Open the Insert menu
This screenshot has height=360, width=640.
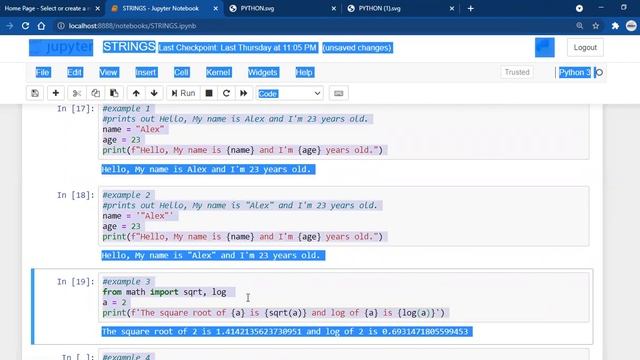pyautogui.click(x=146, y=73)
